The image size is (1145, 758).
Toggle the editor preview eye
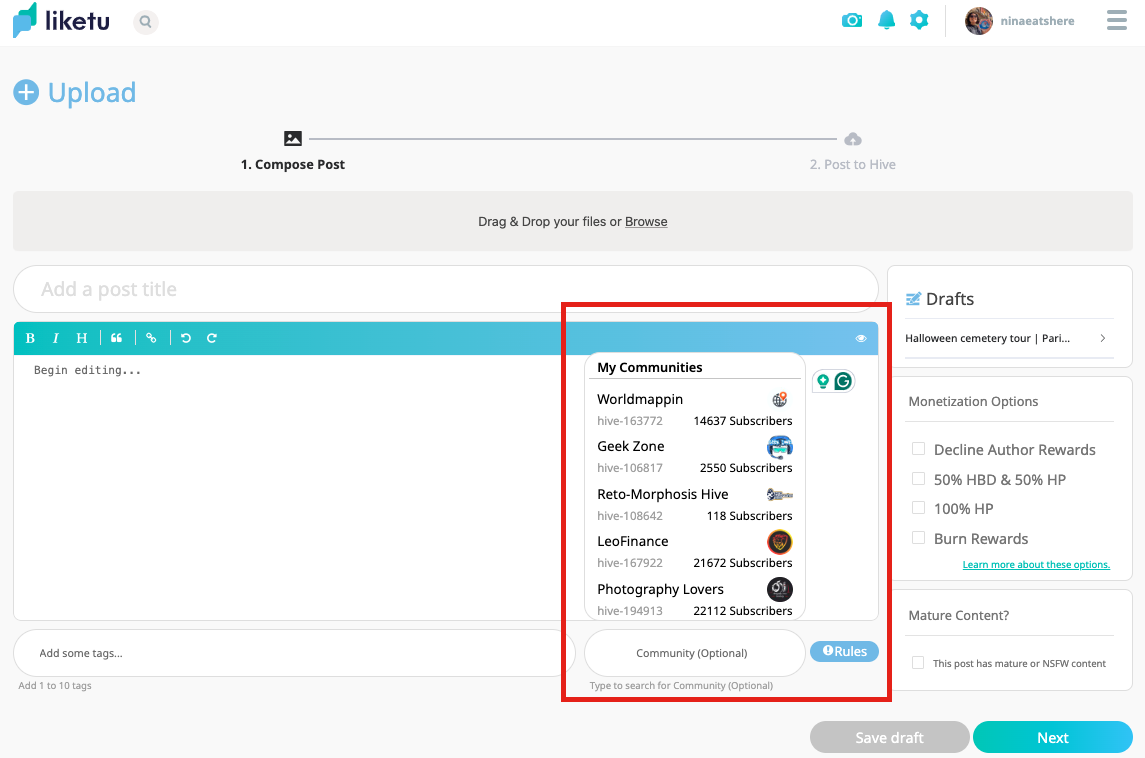(x=861, y=338)
